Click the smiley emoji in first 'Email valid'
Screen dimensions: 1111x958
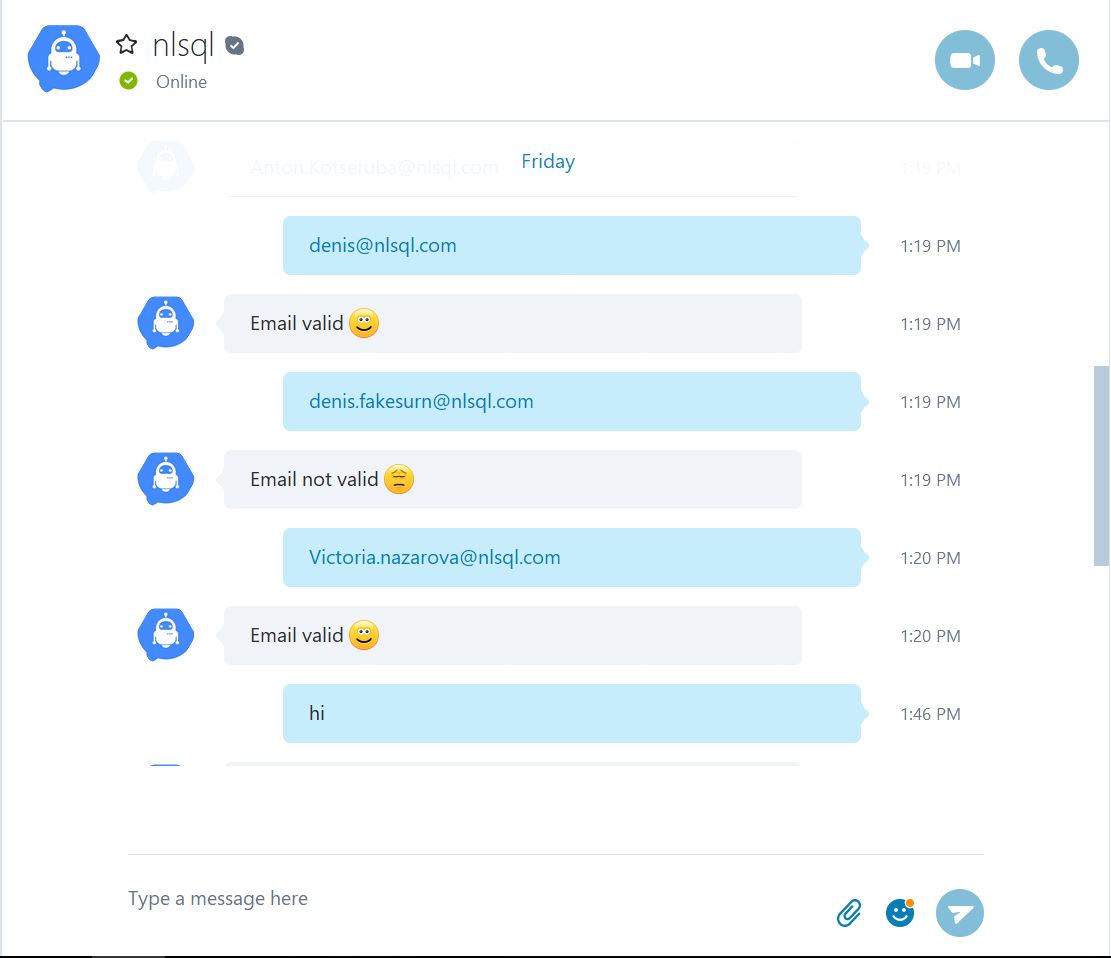point(364,323)
